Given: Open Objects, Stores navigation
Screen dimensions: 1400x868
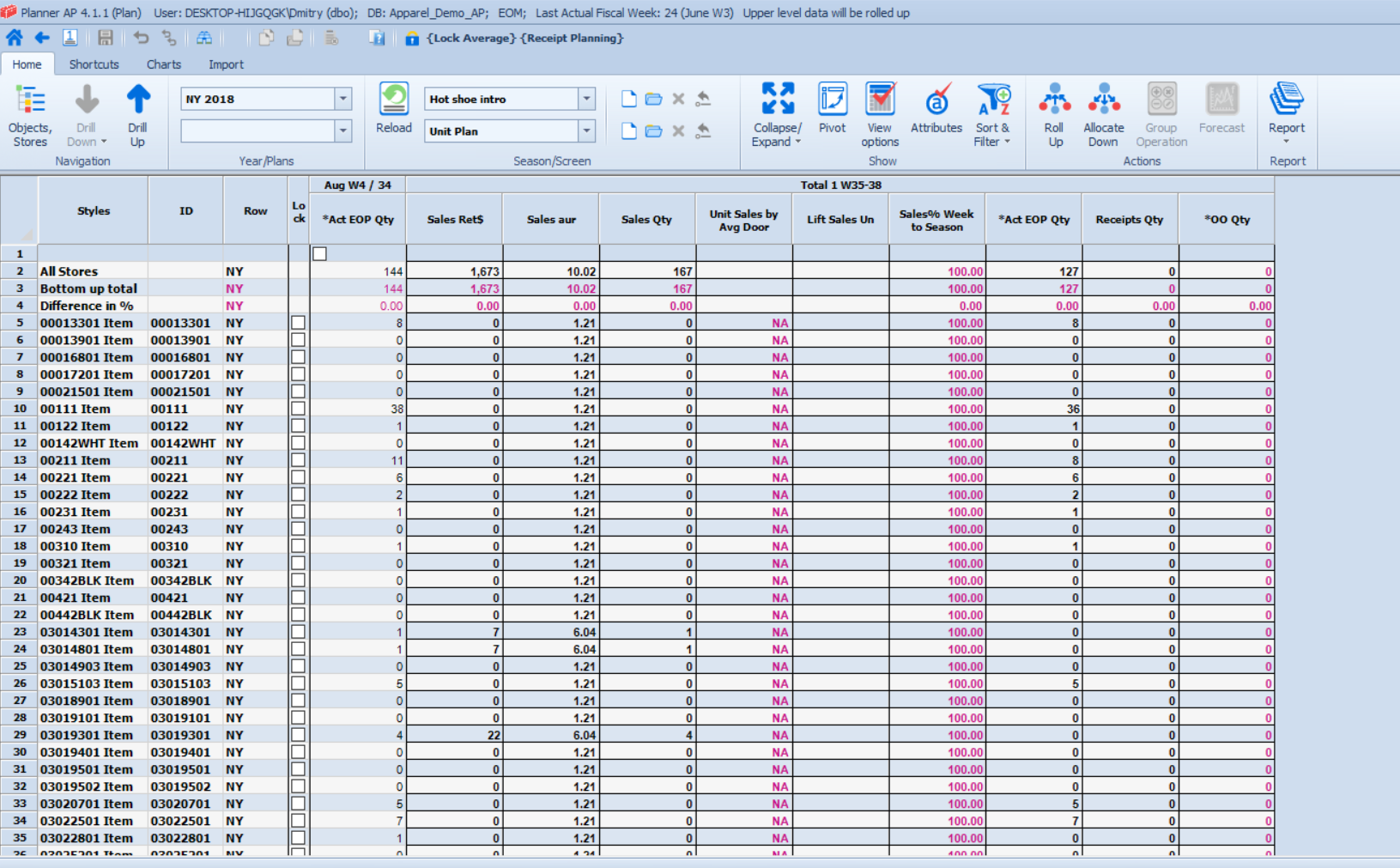Looking at the screenshot, I should tap(30, 100).
